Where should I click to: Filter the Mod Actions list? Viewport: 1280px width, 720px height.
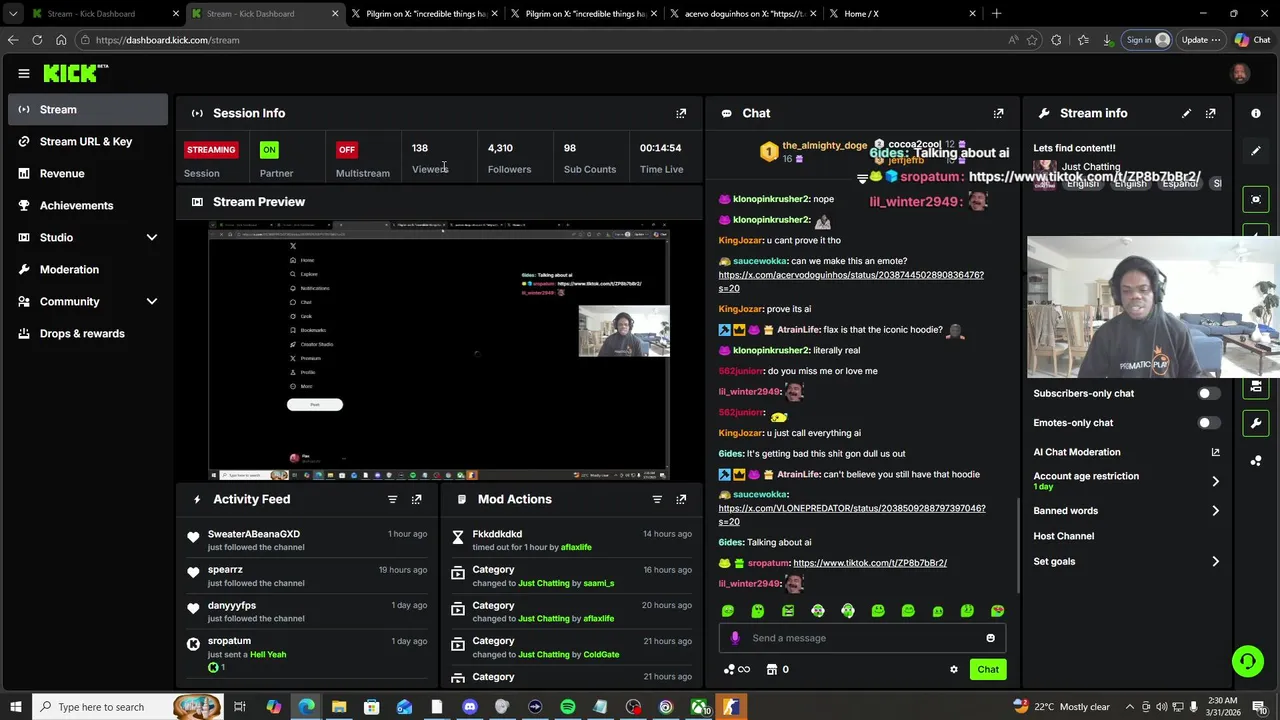point(657,499)
